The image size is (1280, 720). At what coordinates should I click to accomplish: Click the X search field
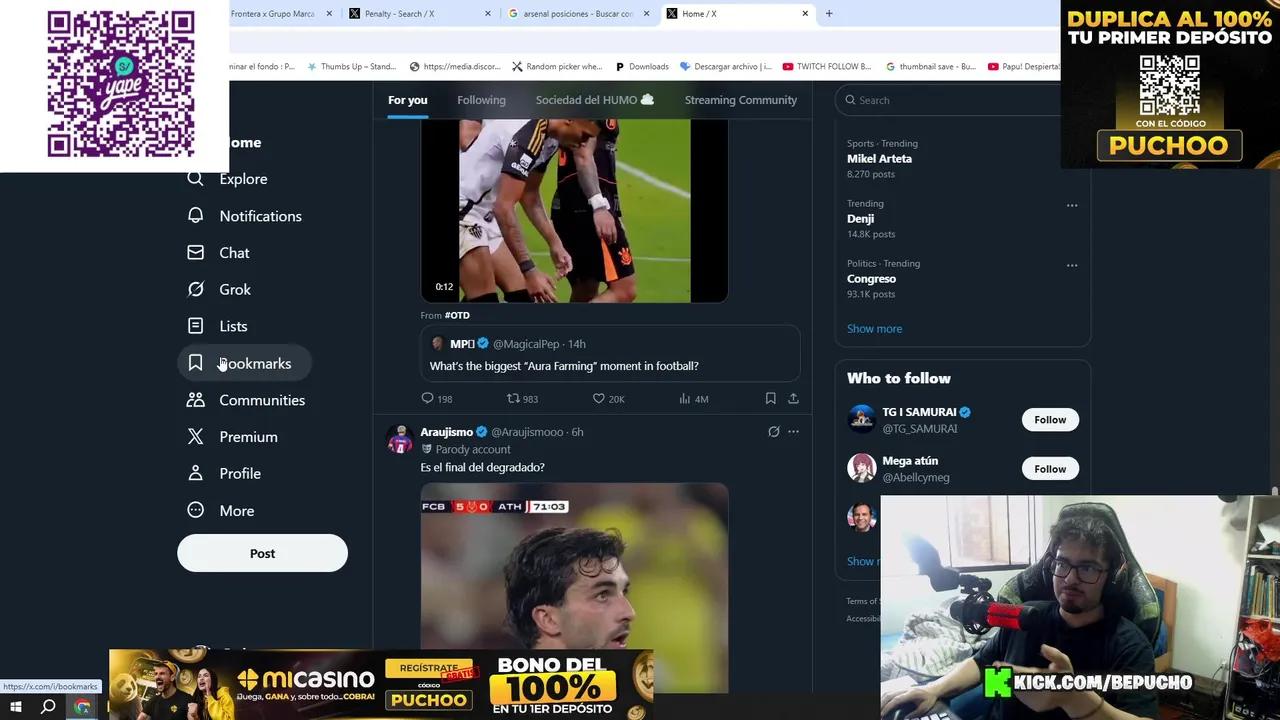tap(950, 100)
